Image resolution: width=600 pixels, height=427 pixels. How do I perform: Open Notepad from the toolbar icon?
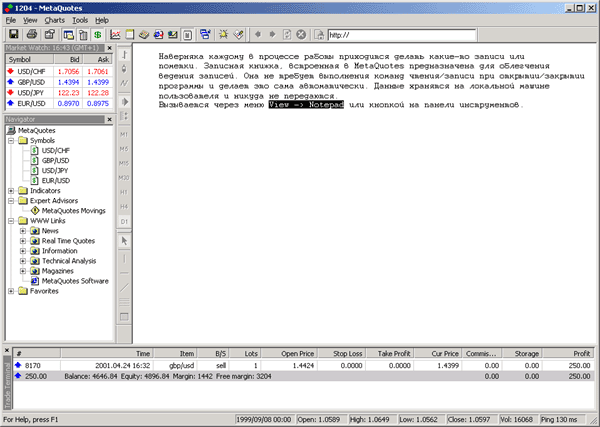(x=130, y=35)
